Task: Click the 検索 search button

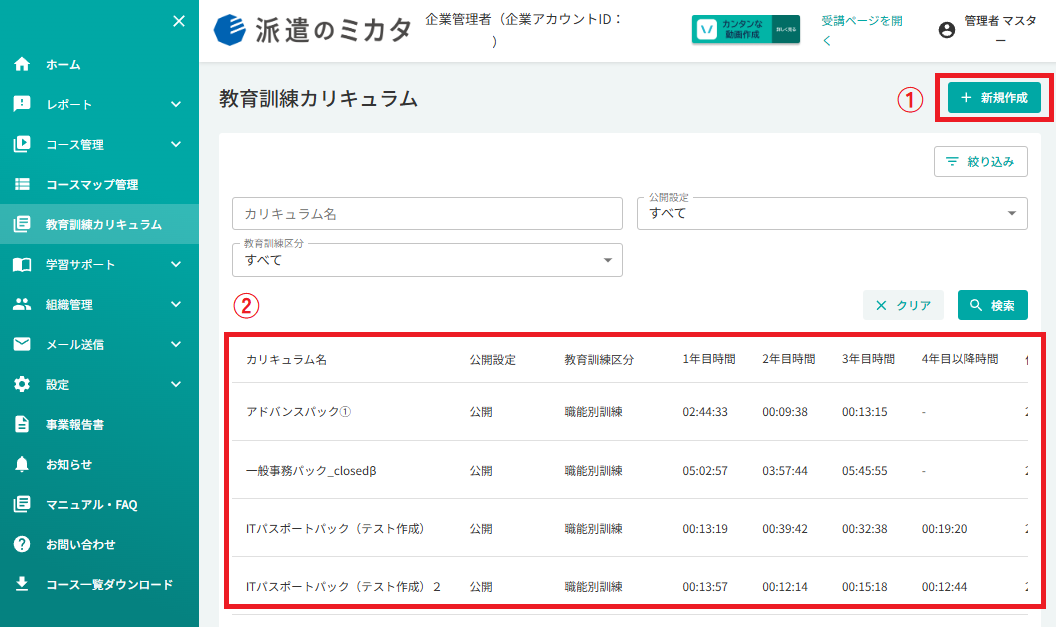Action: point(993,305)
